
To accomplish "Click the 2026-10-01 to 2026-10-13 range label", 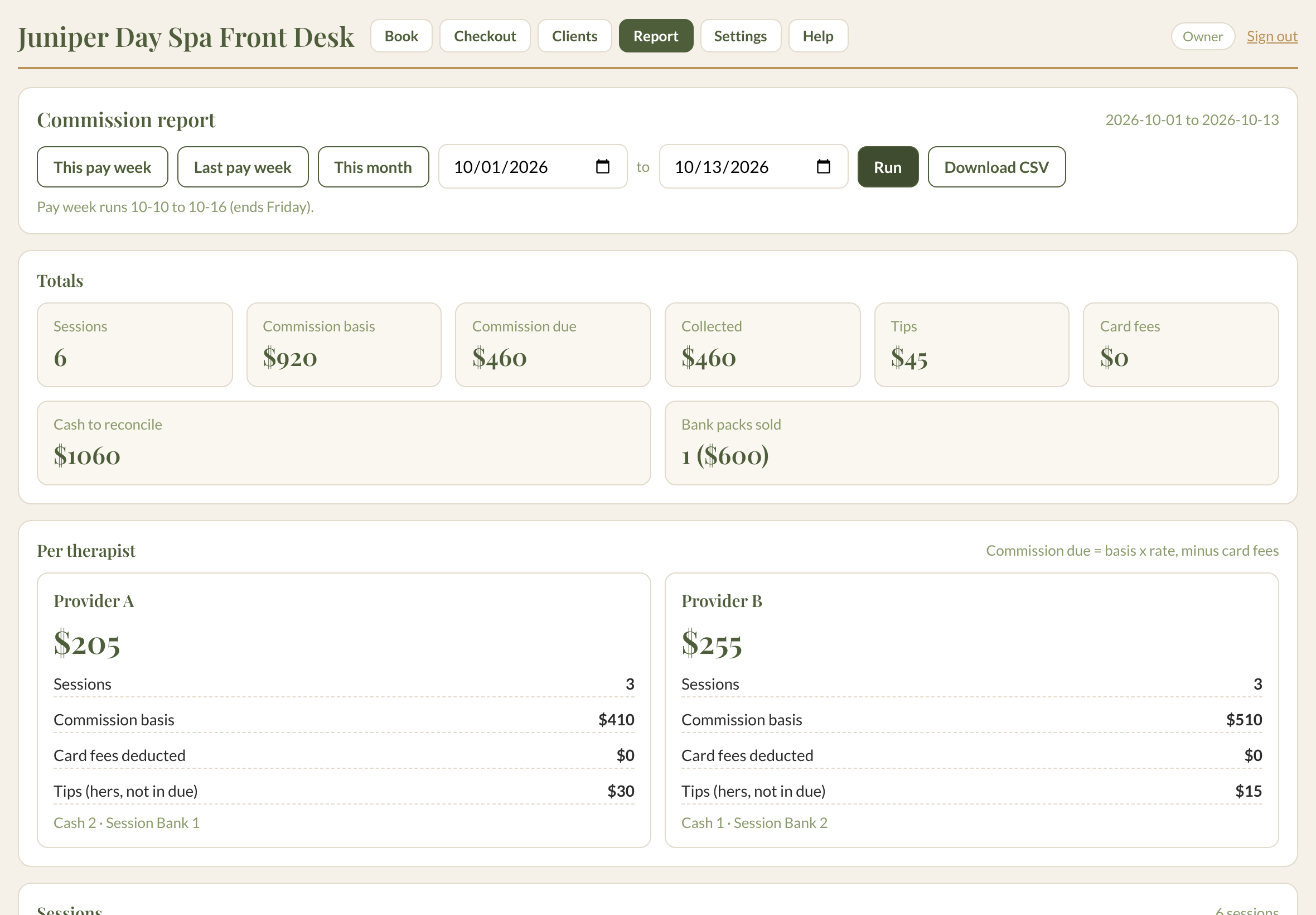I will [x=1192, y=120].
